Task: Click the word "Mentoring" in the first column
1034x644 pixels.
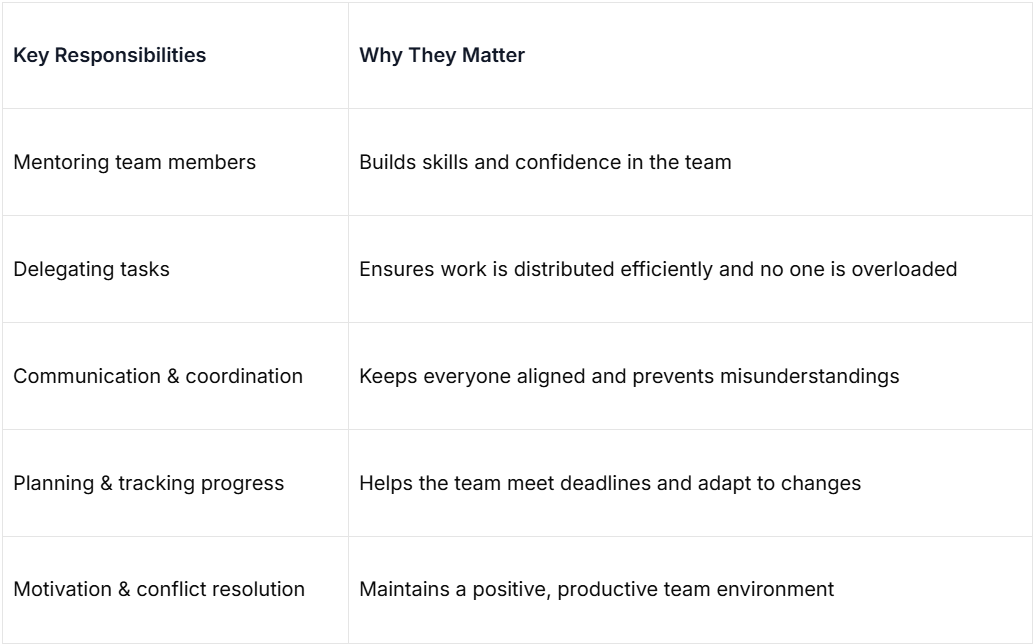Action: coord(58,162)
